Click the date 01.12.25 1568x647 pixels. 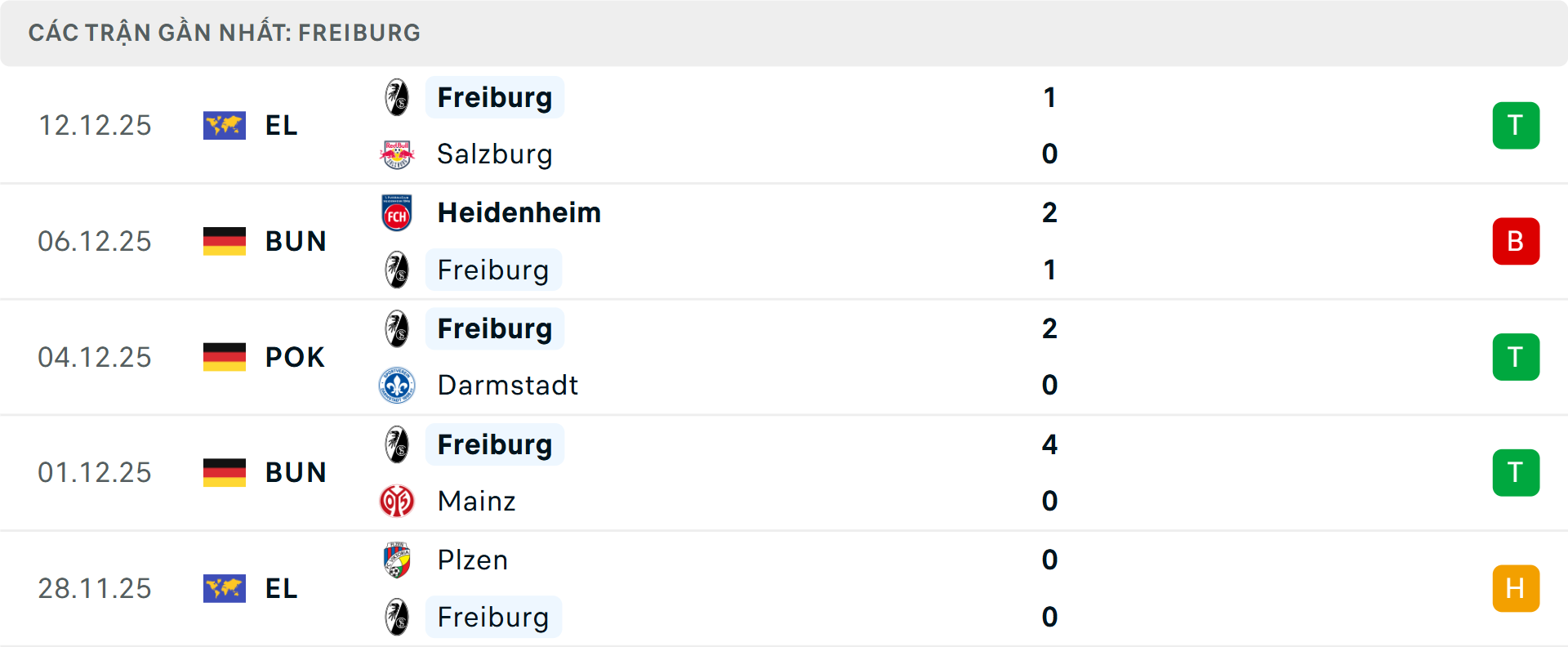point(95,472)
